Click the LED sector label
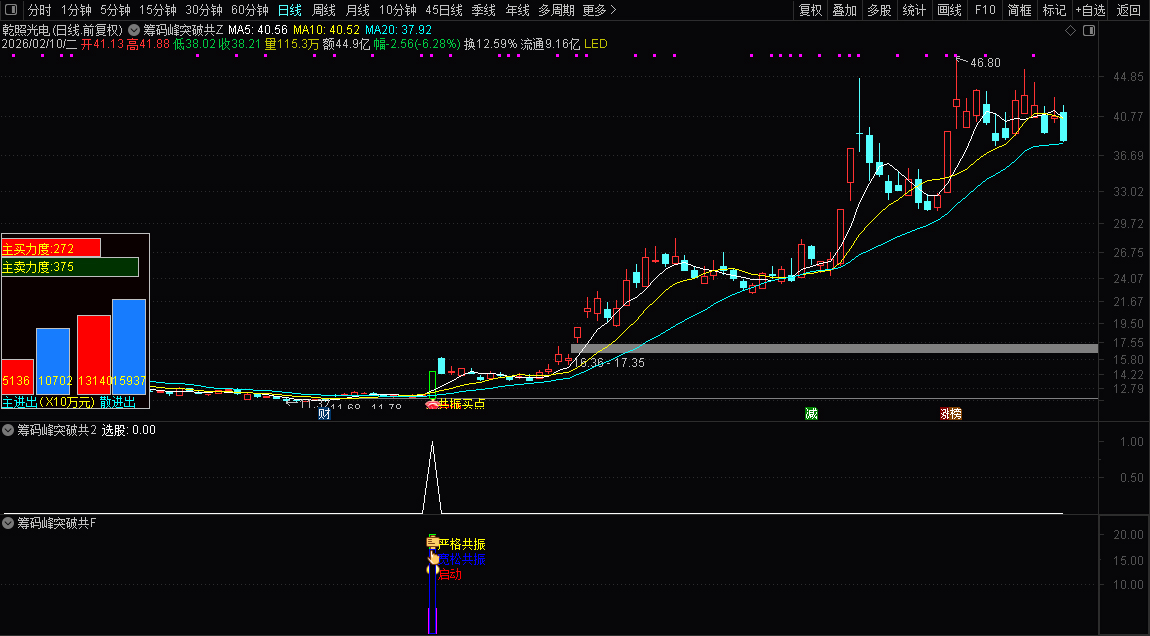The height and width of the screenshot is (636, 1150). pos(596,44)
